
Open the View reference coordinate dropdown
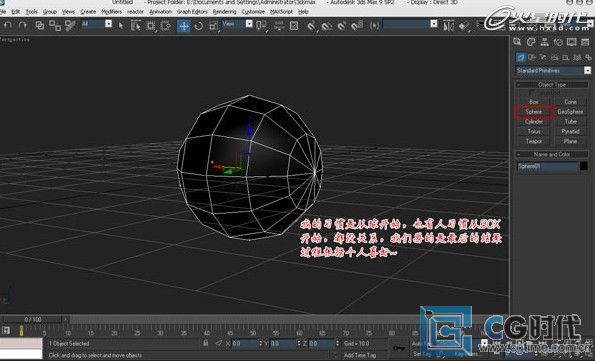249,24
